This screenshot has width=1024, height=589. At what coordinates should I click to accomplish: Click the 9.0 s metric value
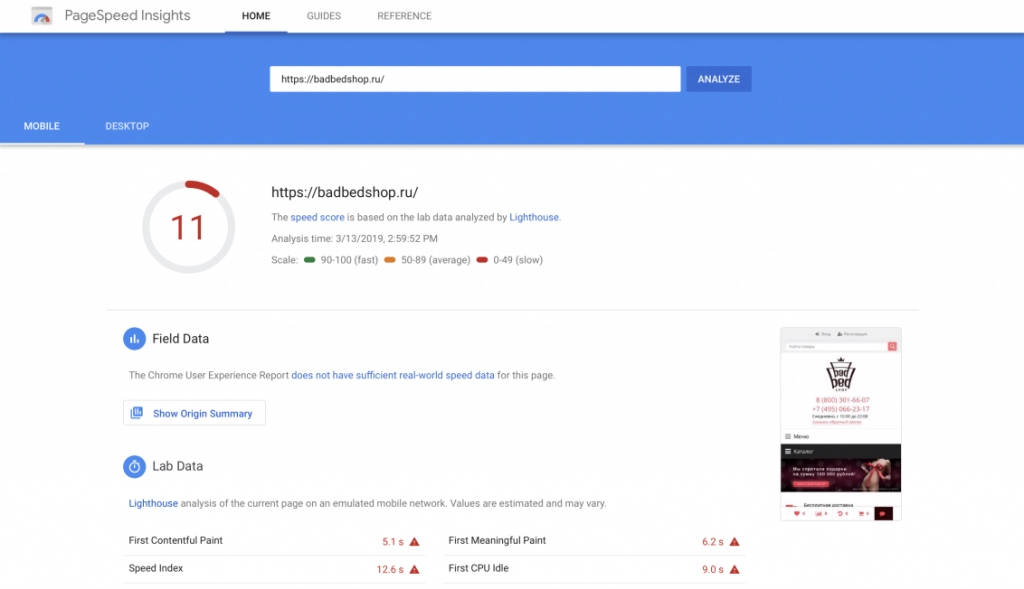(712, 569)
